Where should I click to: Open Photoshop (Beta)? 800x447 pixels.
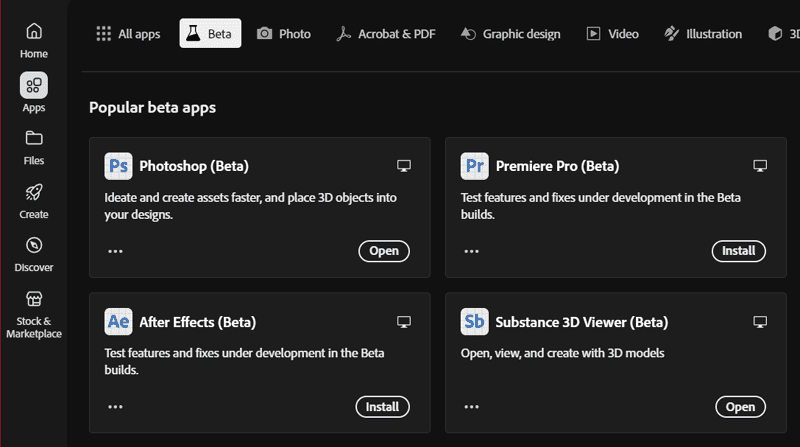click(x=384, y=251)
